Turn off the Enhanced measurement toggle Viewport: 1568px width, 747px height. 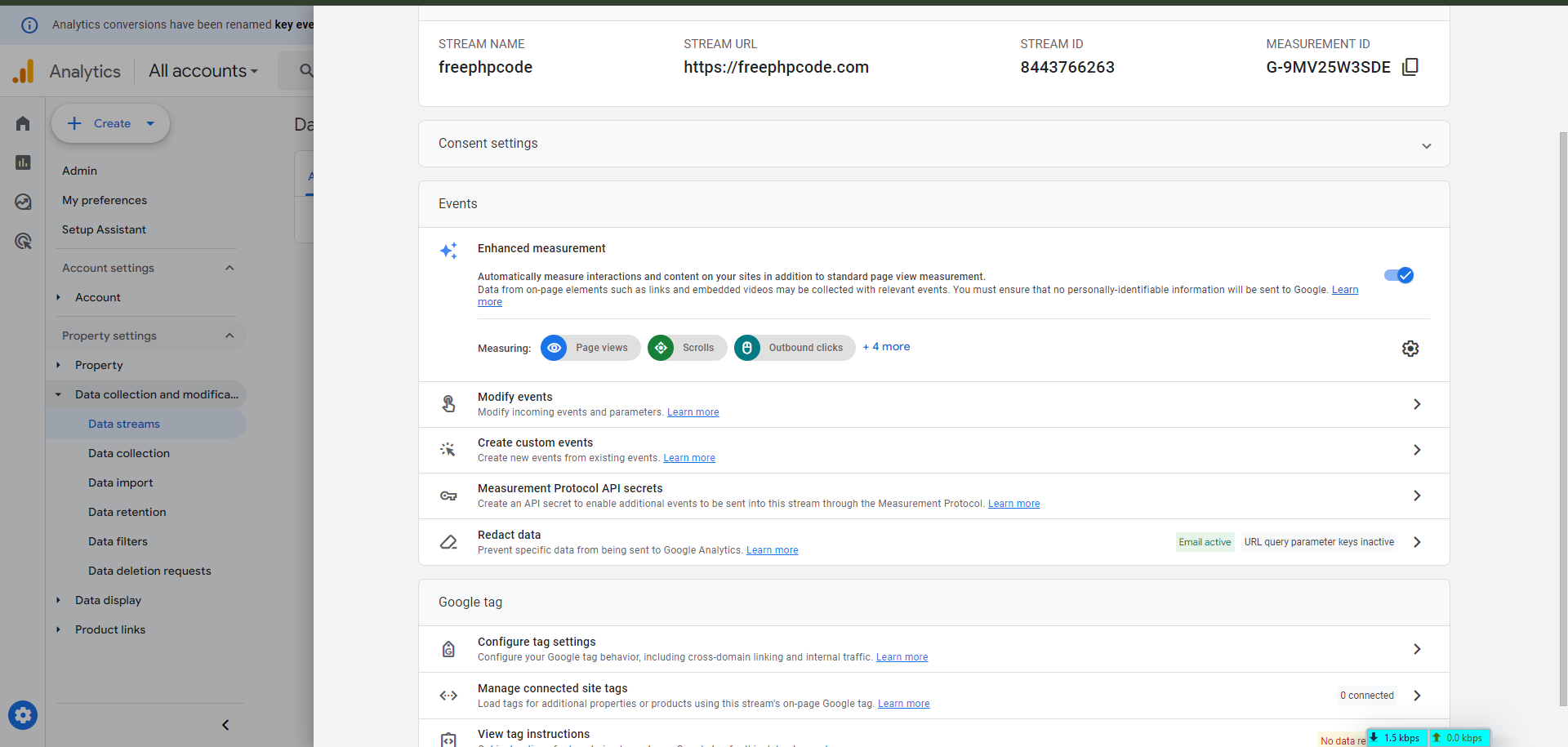coord(1399,275)
